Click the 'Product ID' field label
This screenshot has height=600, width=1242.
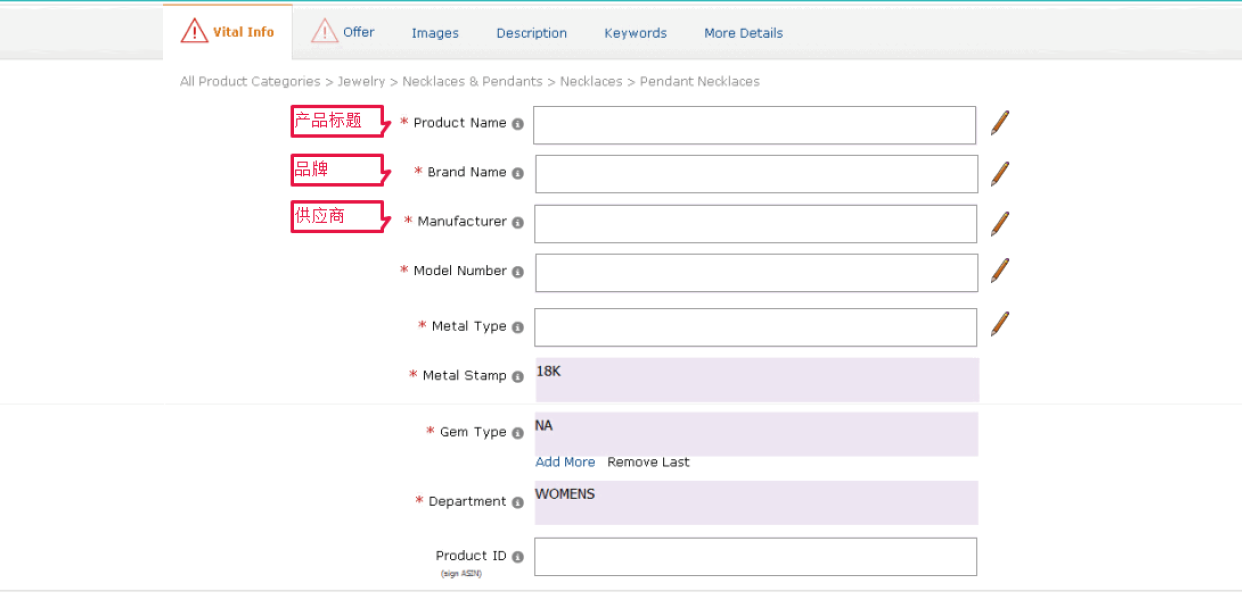click(471, 556)
